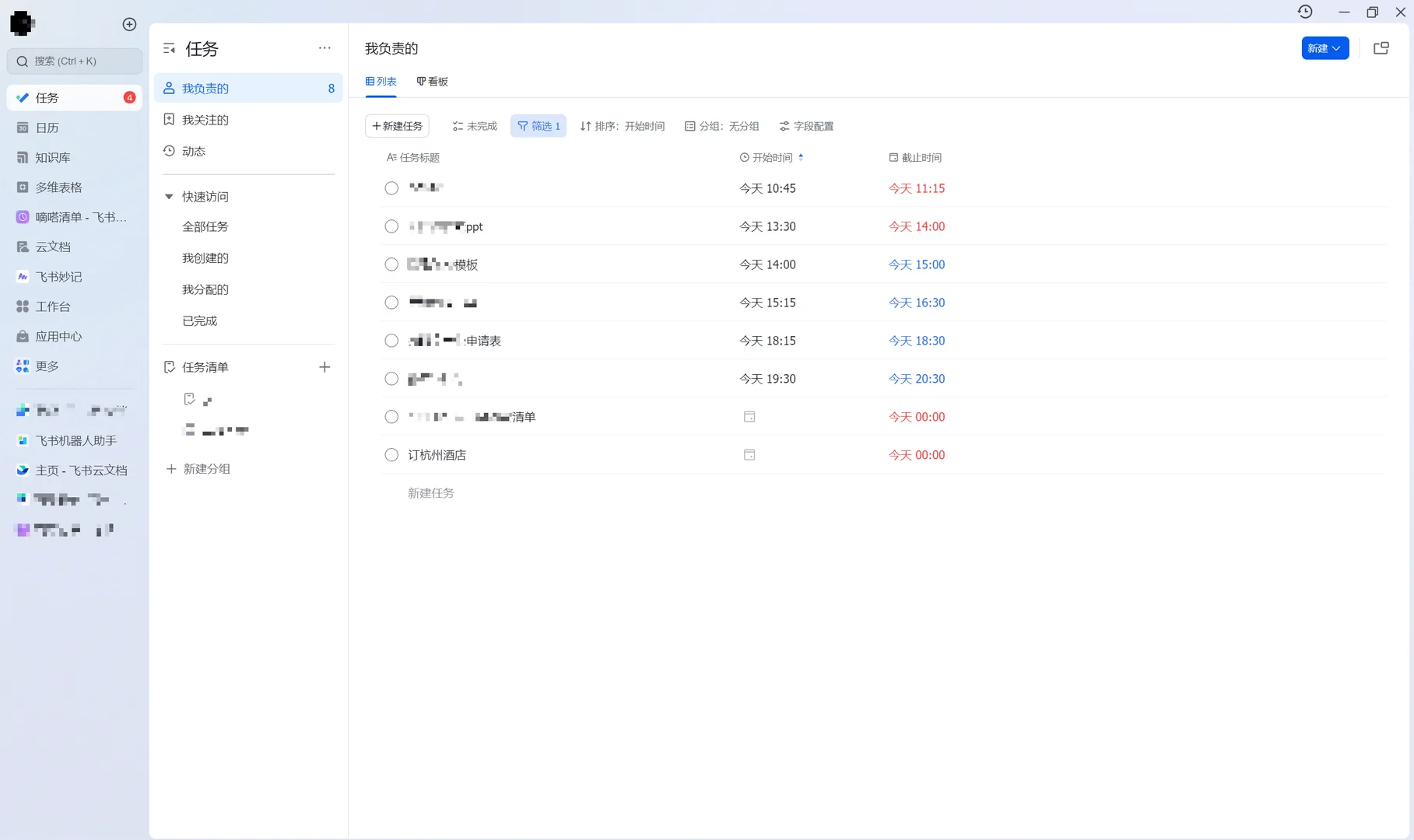The image size is (1414, 840).
Task: Change sorting via 排序: 开始时间
Action: 623,126
